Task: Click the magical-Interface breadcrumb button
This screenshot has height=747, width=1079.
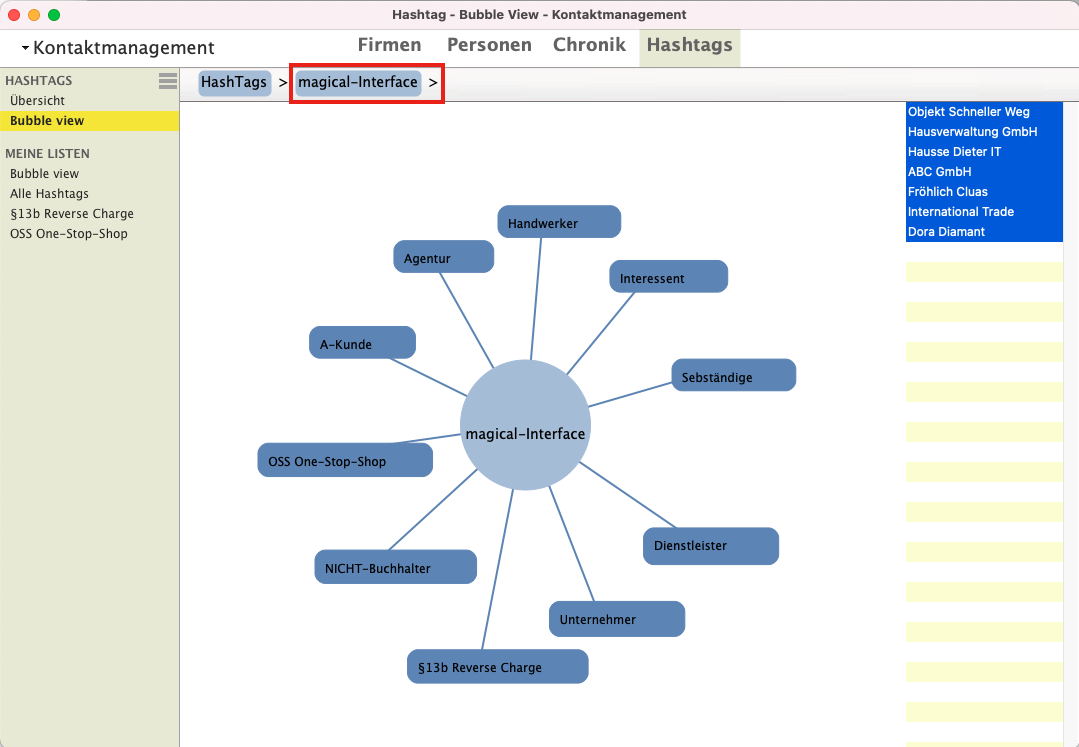Action: (x=358, y=82)
